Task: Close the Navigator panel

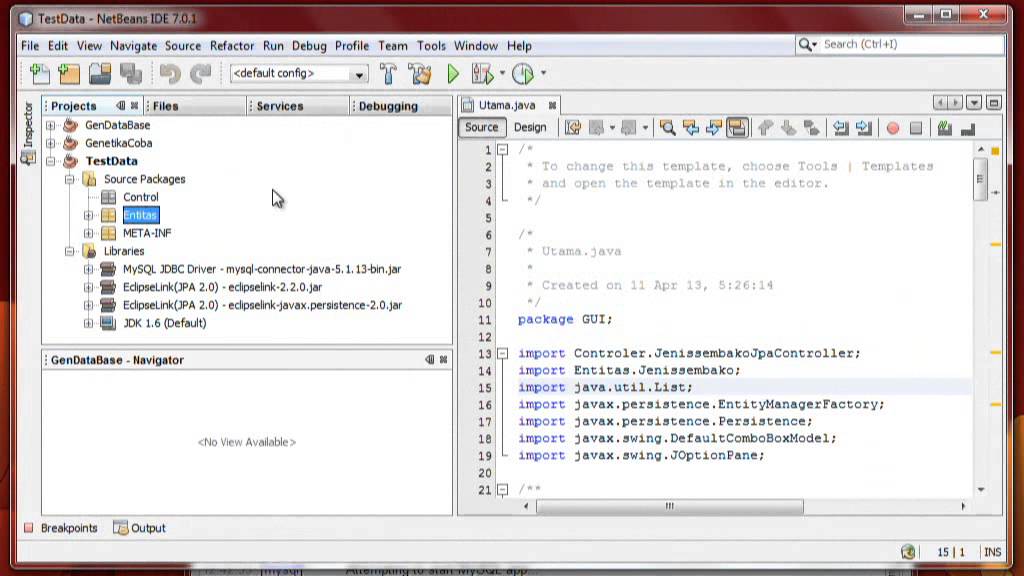Action: pos(443,360)
